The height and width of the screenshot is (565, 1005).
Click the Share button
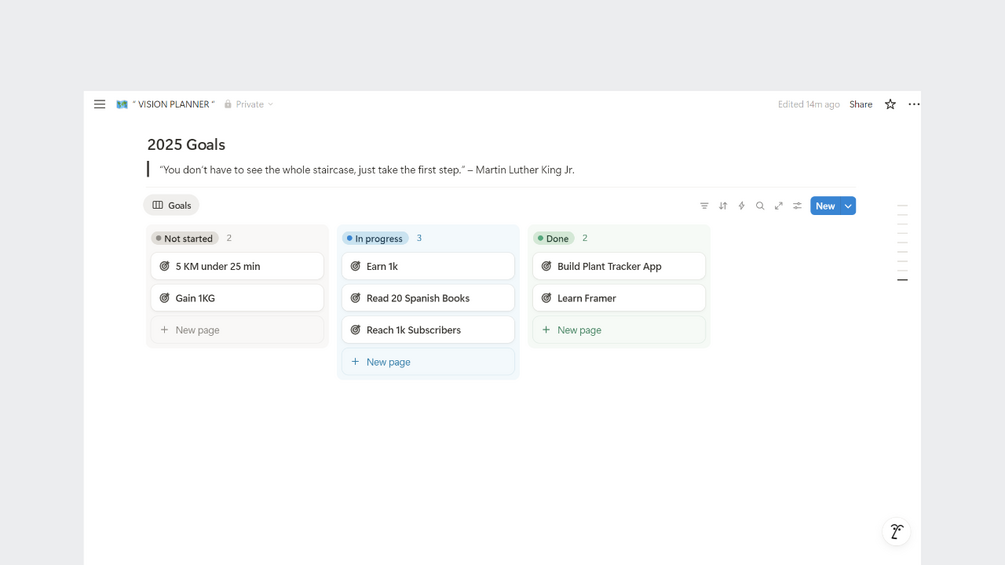coord(861,104)
